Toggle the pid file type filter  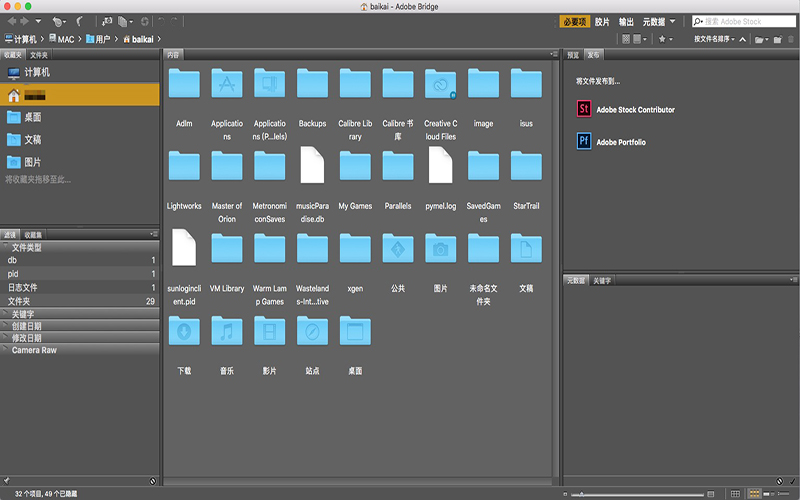tap(80, 273)
